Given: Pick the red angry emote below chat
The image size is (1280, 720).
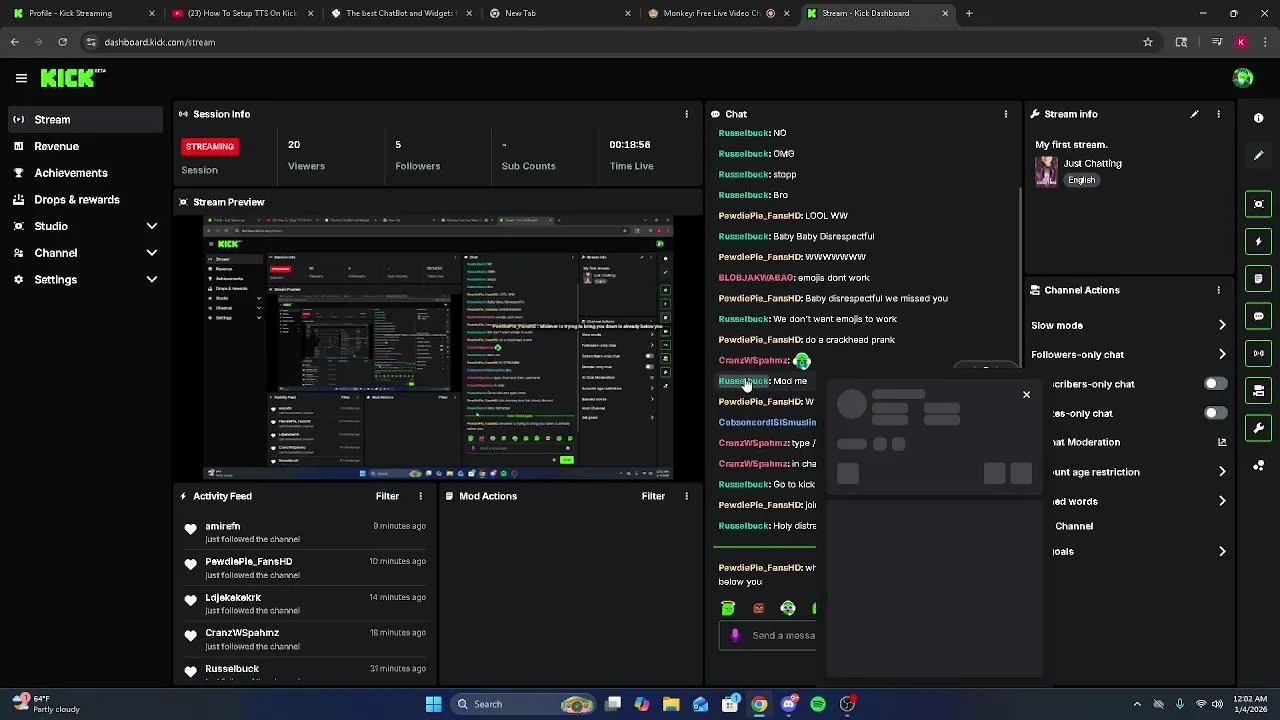Looking at the screenshot, I should (x=758, y=608).
